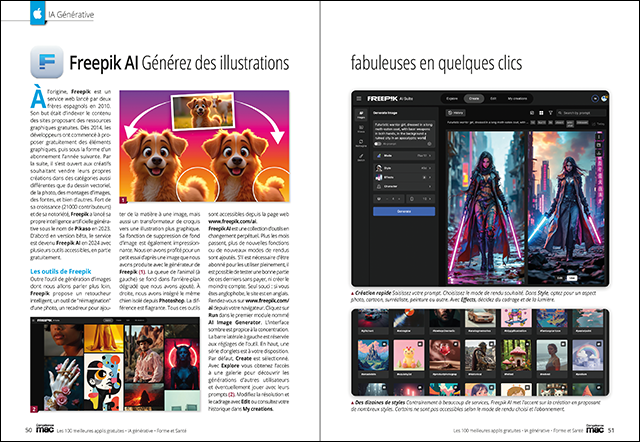Open the hamburger menu in Freepik AI Suite
Screen dimensions: 640x442
(357, 100)
